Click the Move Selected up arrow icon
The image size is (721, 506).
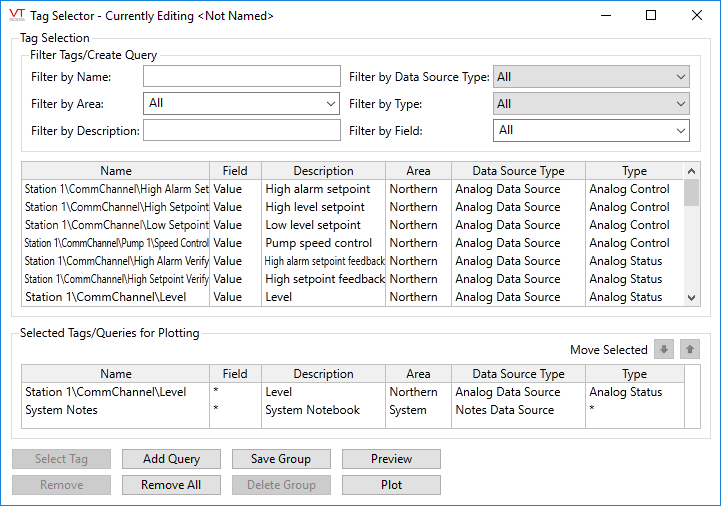(689, 349)
